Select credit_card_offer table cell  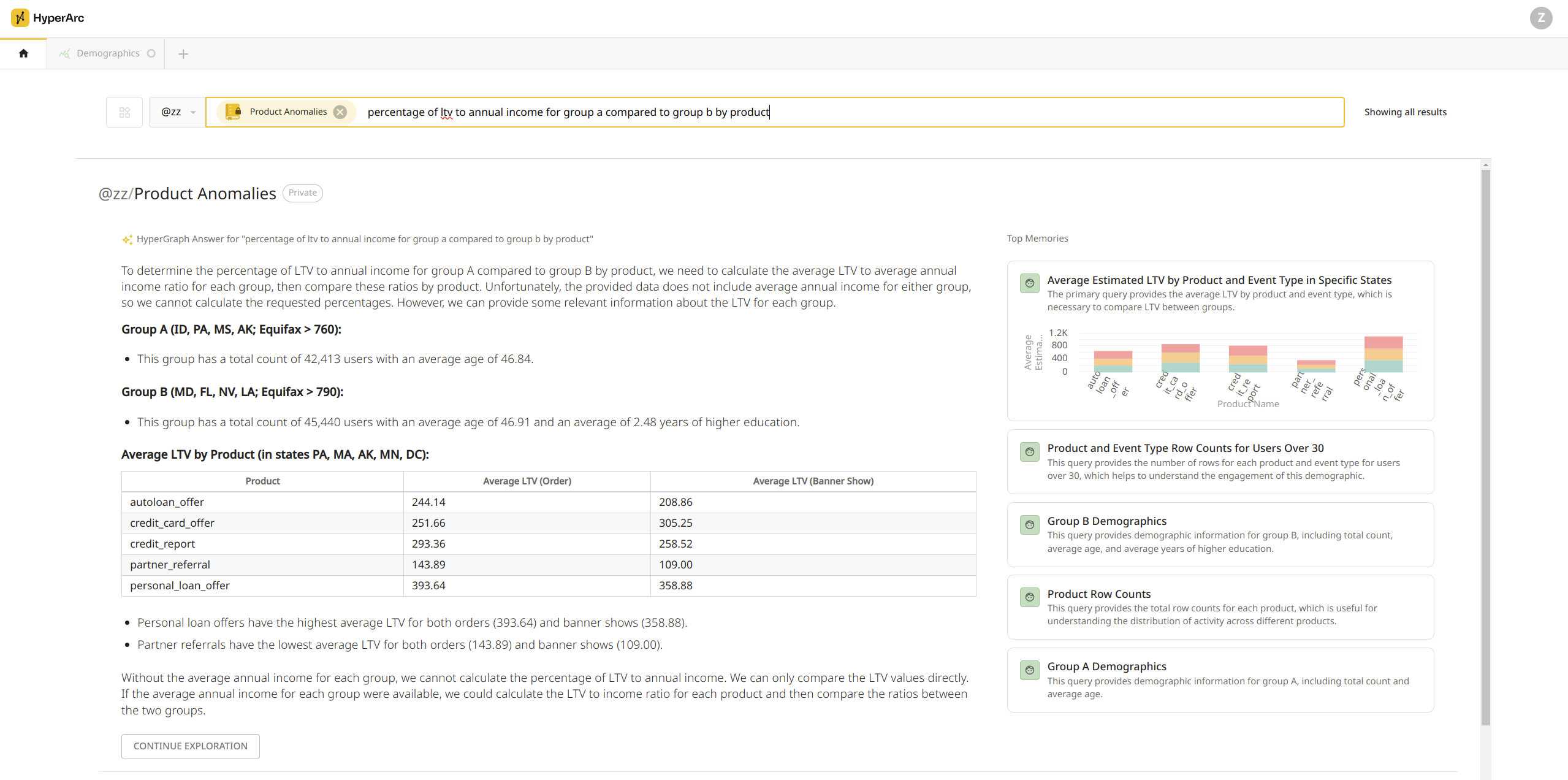click(262, 523)
